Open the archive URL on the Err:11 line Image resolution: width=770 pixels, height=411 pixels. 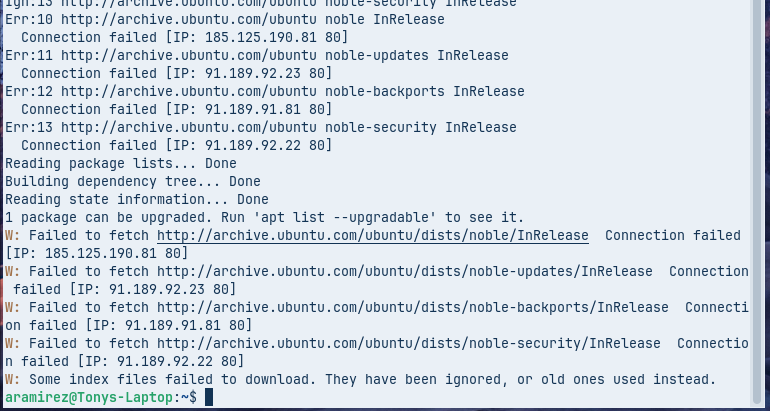click(188, 55)
